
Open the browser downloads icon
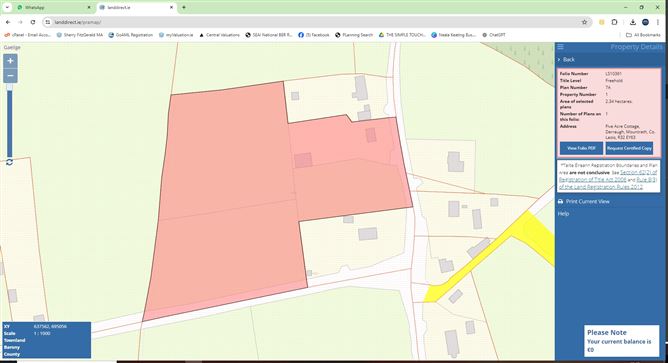(x=633, y=22)
